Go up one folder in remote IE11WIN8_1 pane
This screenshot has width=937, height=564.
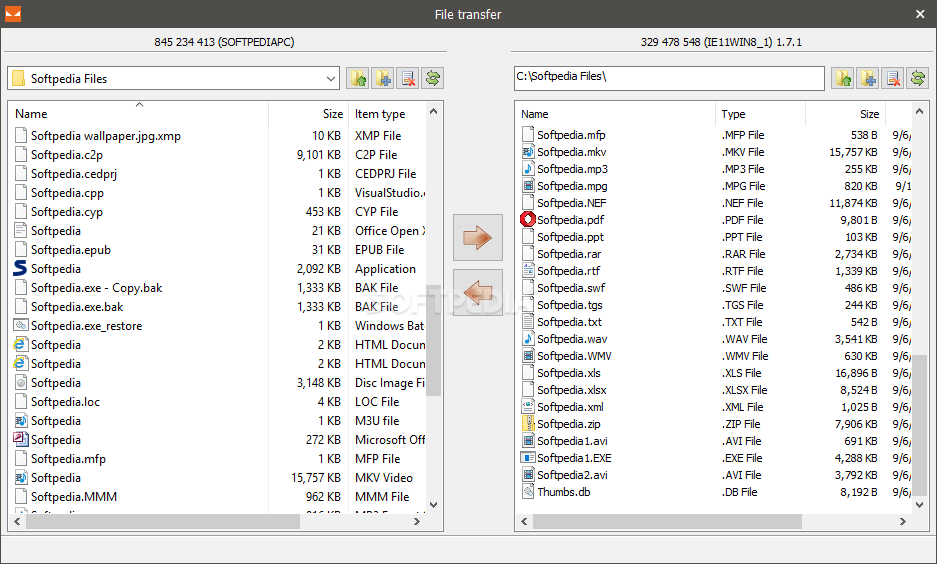pyautogui.click(x=843, y=78)
